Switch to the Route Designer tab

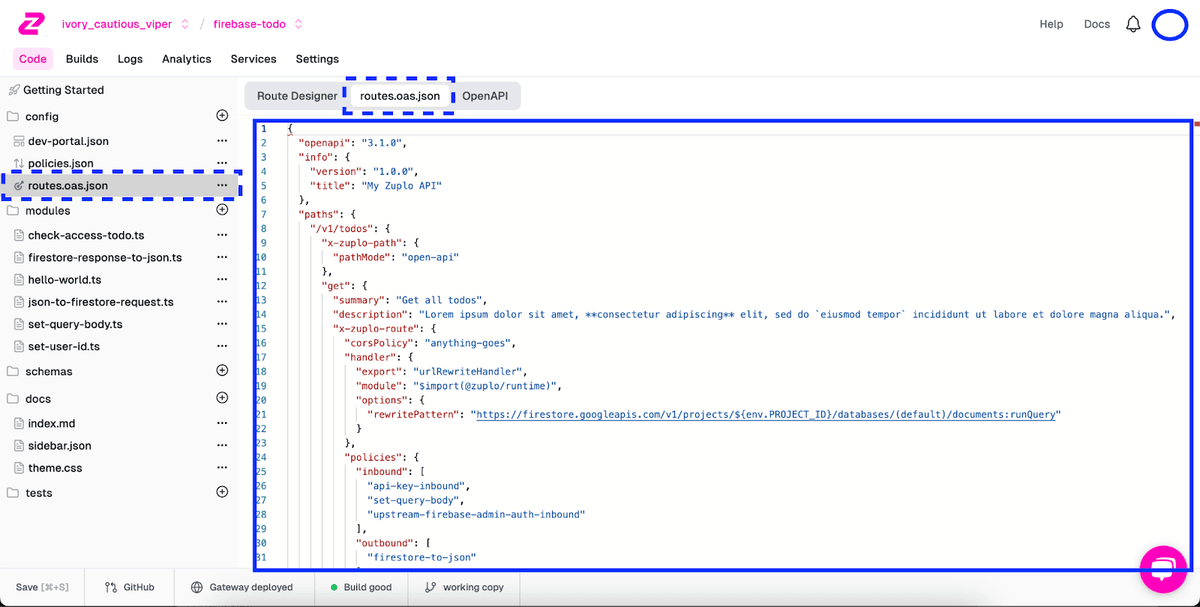click(x=294, y=95)
